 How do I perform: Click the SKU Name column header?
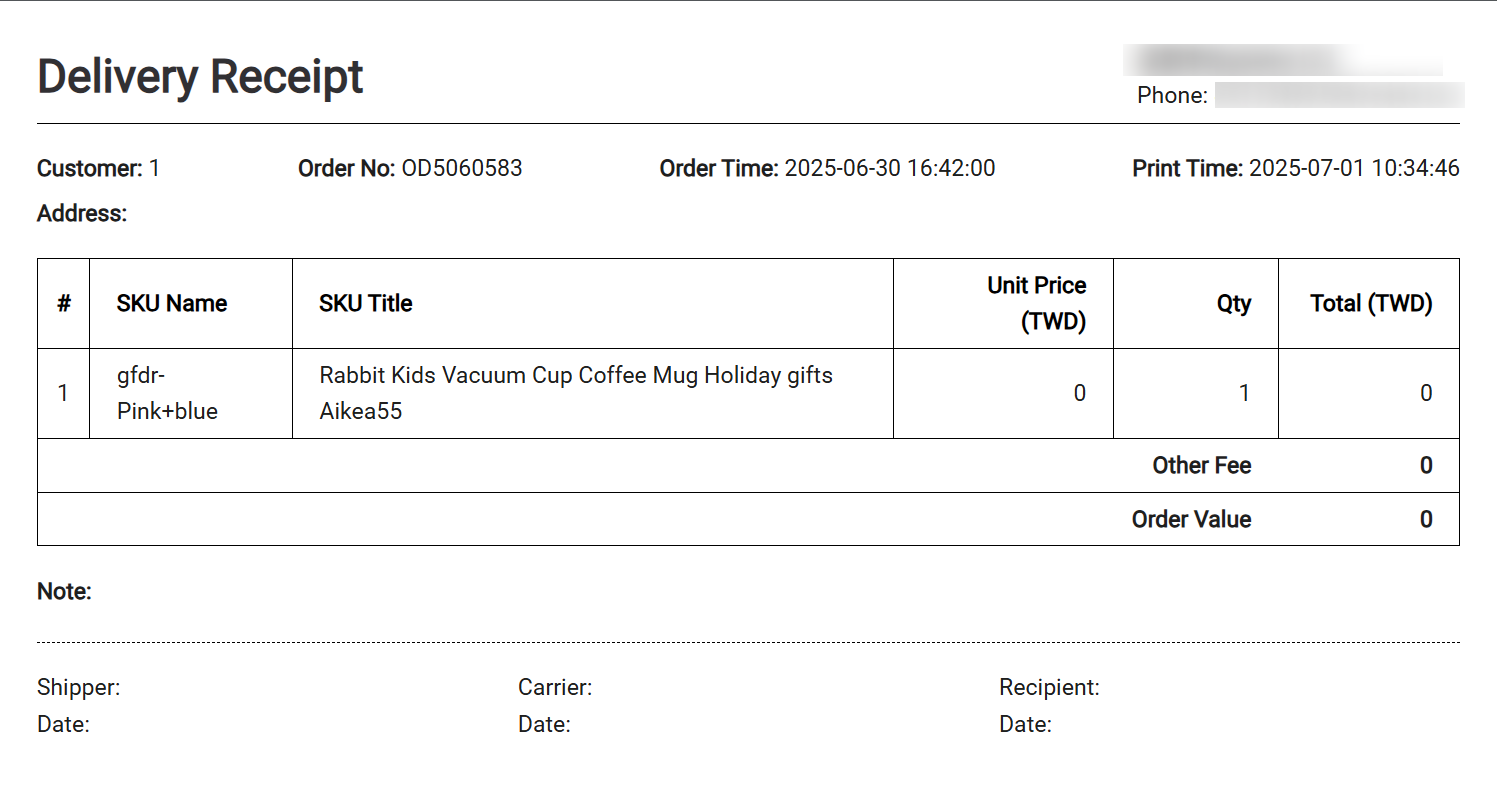point(172,303)
